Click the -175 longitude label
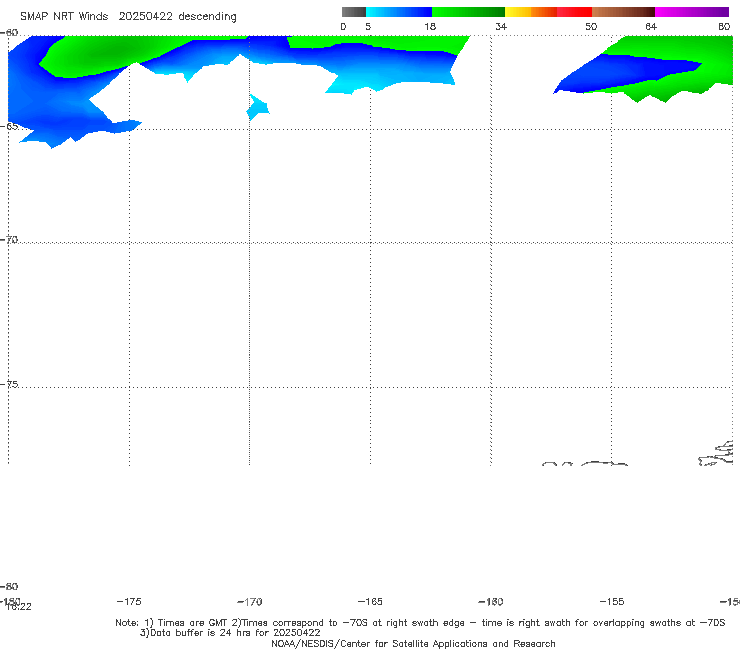Viewport: 740px width, 650px height. pos(129,601)
